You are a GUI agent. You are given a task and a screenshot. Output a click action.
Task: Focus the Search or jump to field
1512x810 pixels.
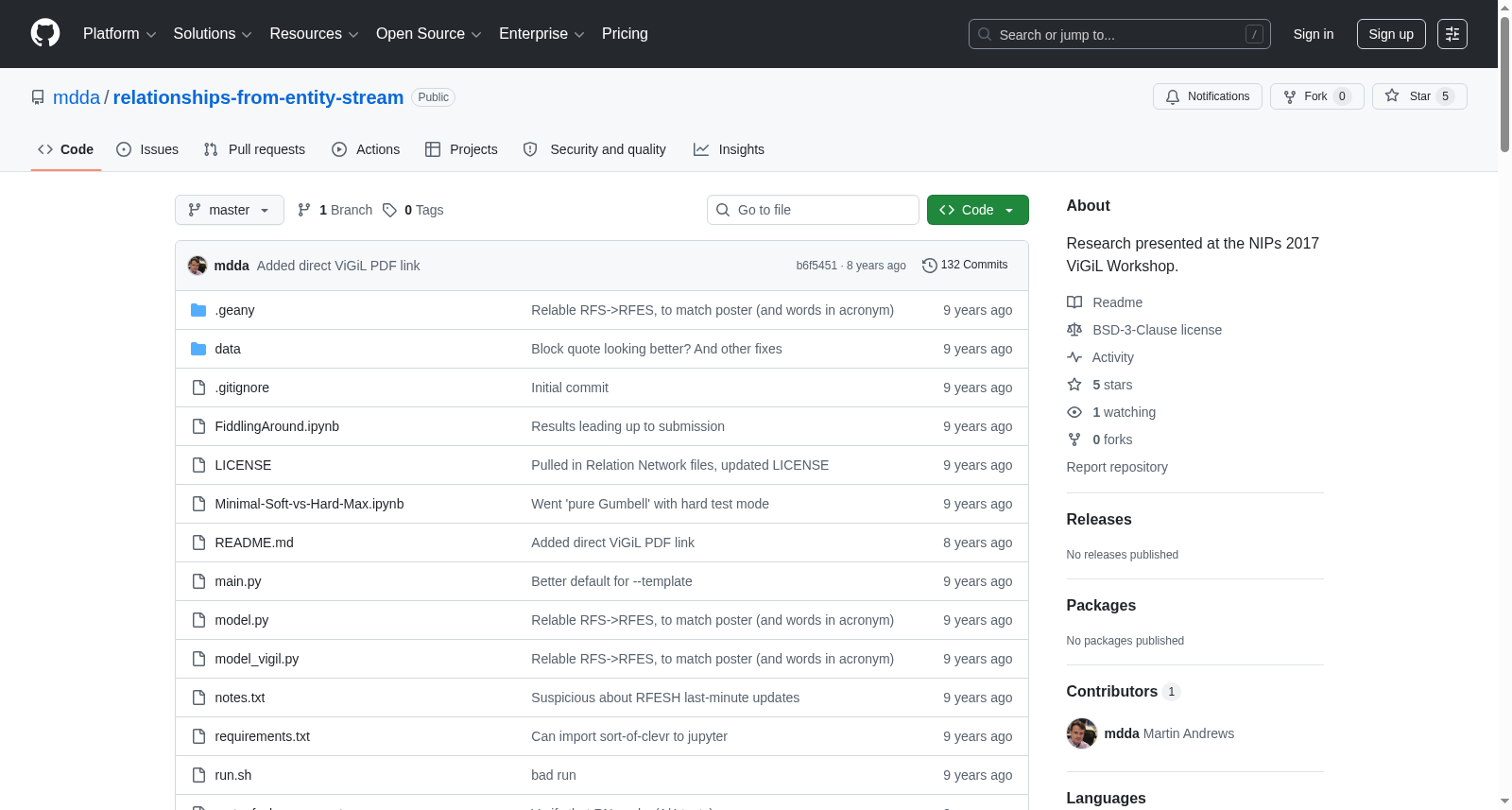click(1120, 34)
